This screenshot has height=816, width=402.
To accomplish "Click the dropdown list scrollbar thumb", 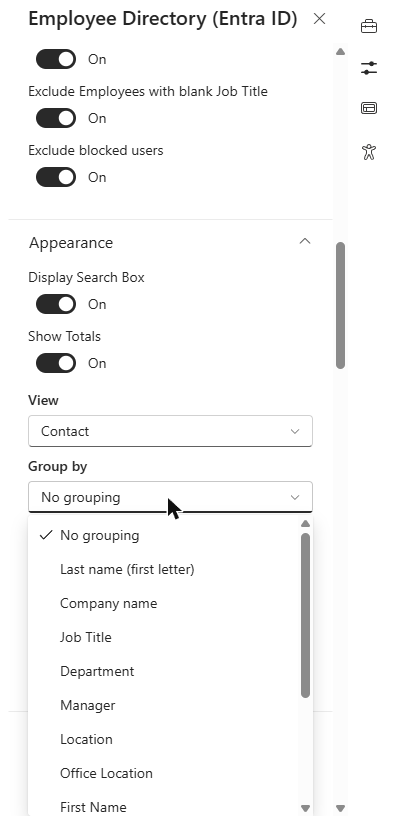I will [x=306, y=615].
